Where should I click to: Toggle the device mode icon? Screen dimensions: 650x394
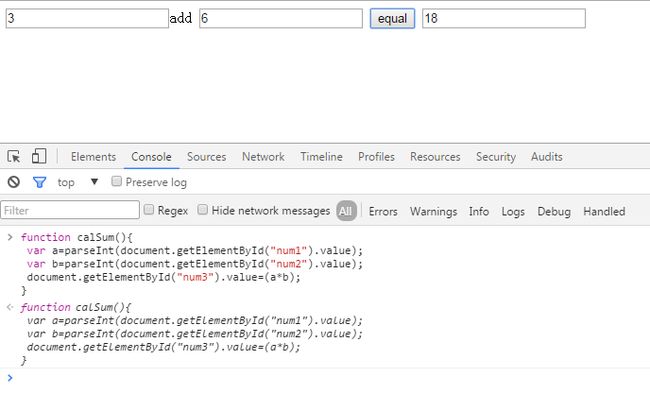pos(39,156)
